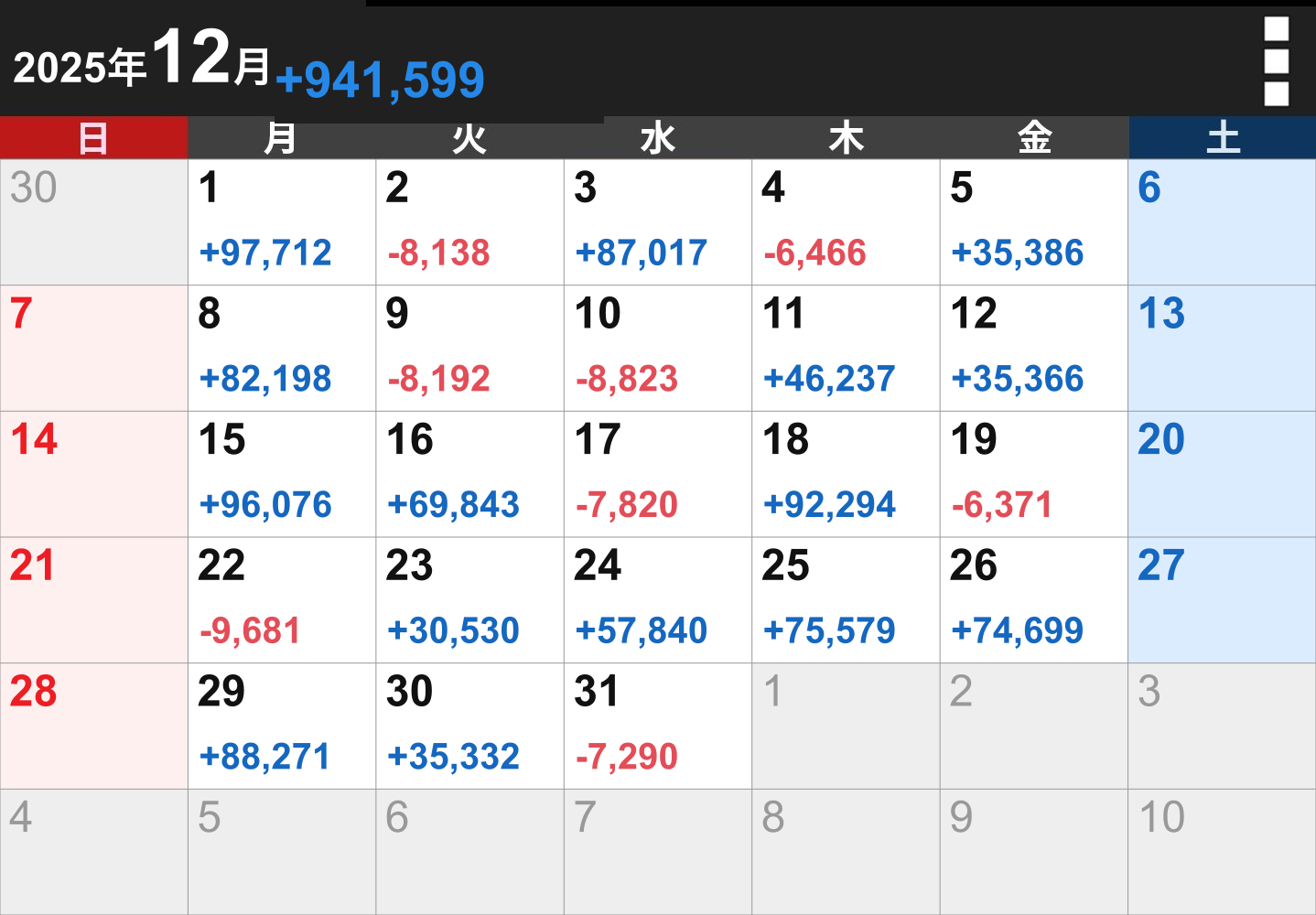Select Sunday December 21 cell

click(94, 600)
